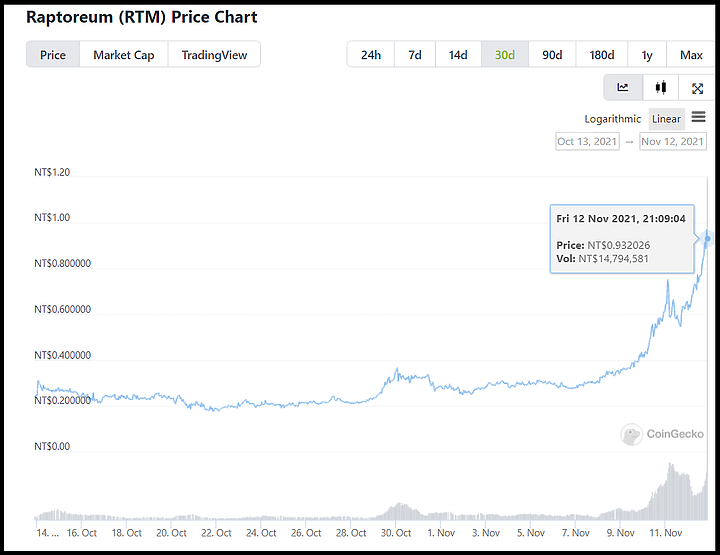Click the tooltip price NT$0.932026
720x555 pixels.
[619, 245]
